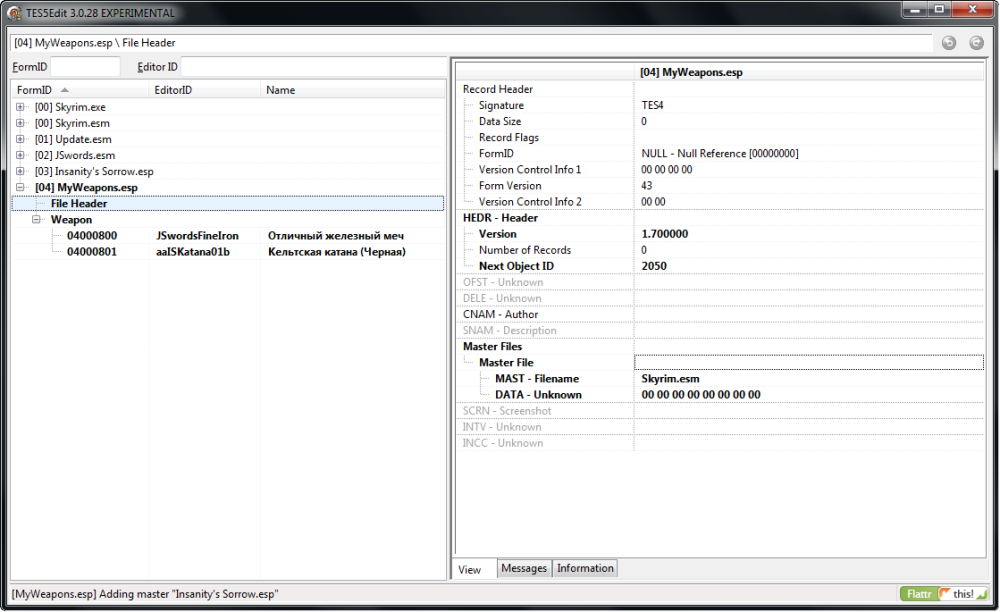Click the Flattr this! button
Screen dimensions: 1000x612
[x=943, y=594]
